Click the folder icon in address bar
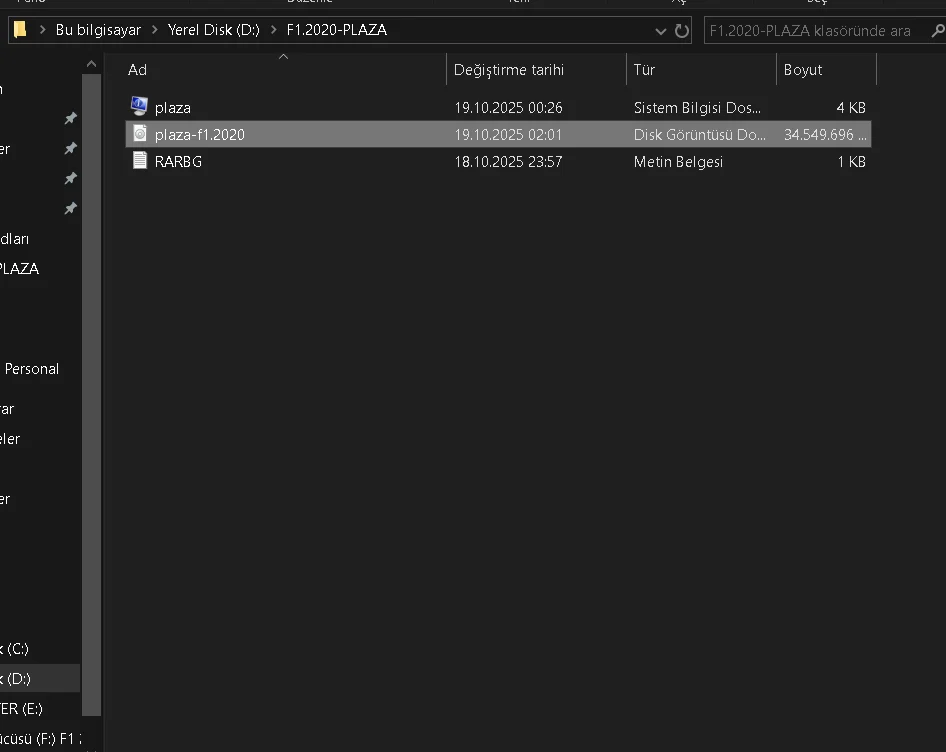 coord(20,30)
